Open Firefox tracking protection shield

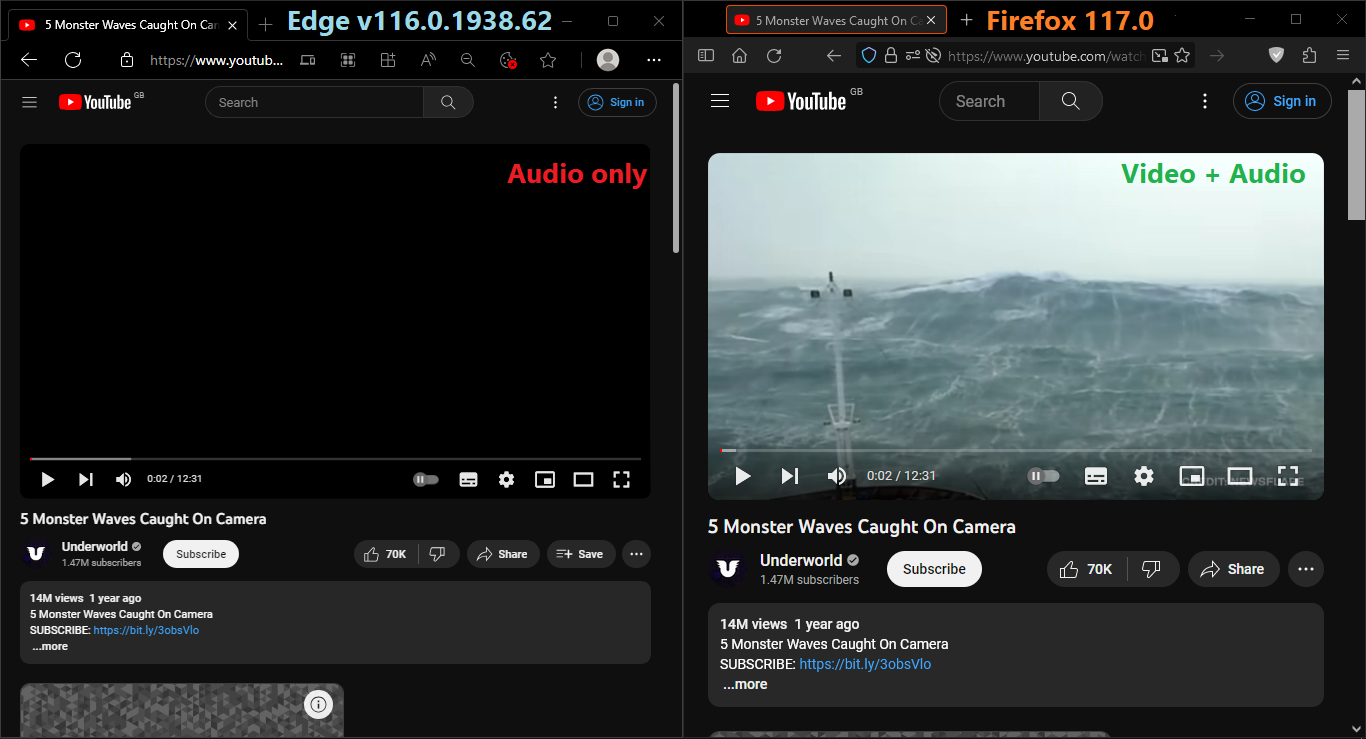[869, 56]
